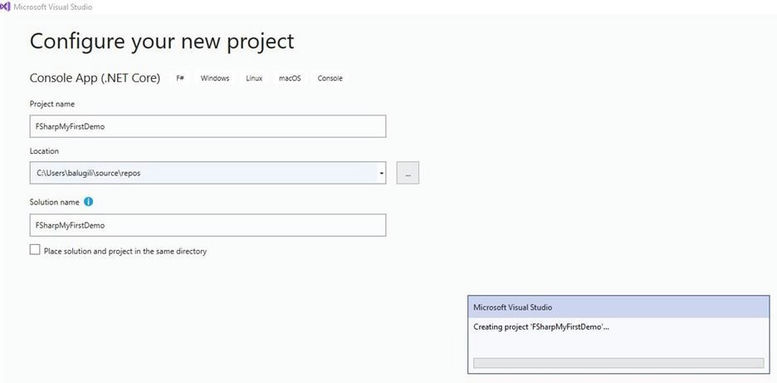The height and width of the screenshot is (383, 777).
Task: Click the macOS platform tag
Action: 290,78
